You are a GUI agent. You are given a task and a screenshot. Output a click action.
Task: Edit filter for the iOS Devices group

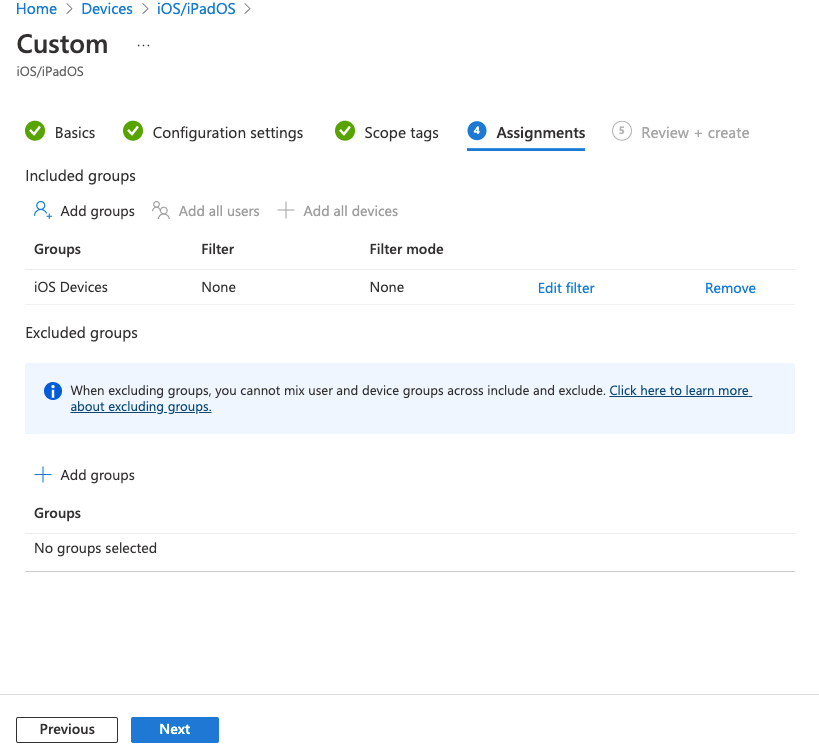point(566,288)
